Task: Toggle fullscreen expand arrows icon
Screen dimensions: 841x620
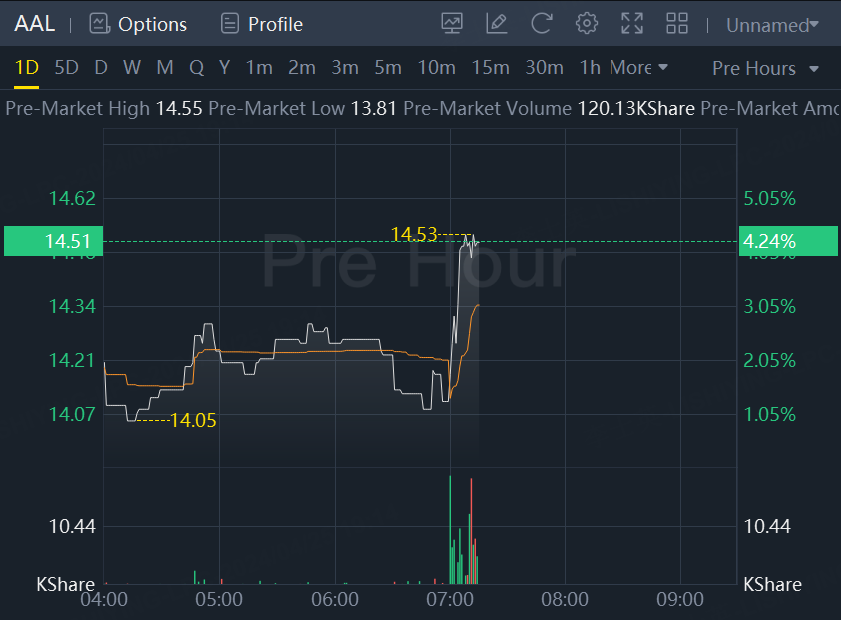Action: [632, 24]
